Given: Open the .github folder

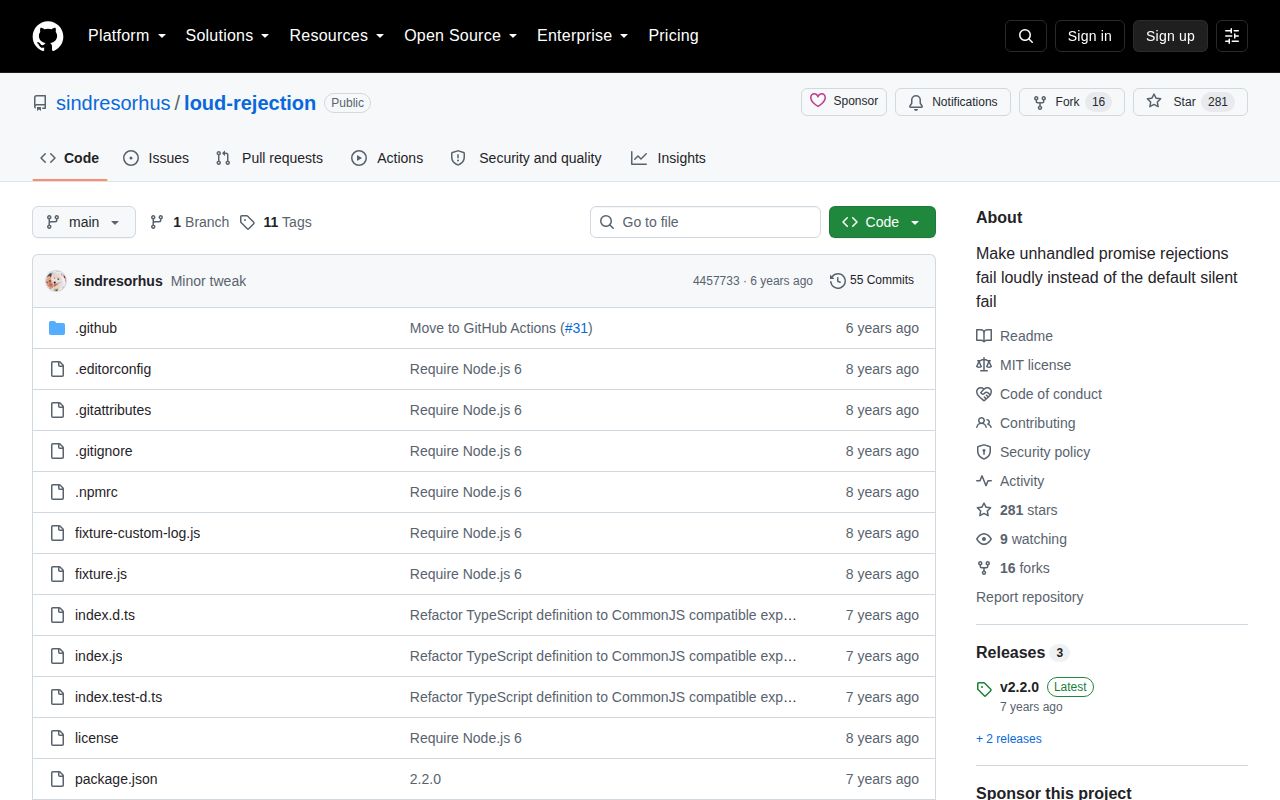Looking at the screenshot, I should point(96,328).
